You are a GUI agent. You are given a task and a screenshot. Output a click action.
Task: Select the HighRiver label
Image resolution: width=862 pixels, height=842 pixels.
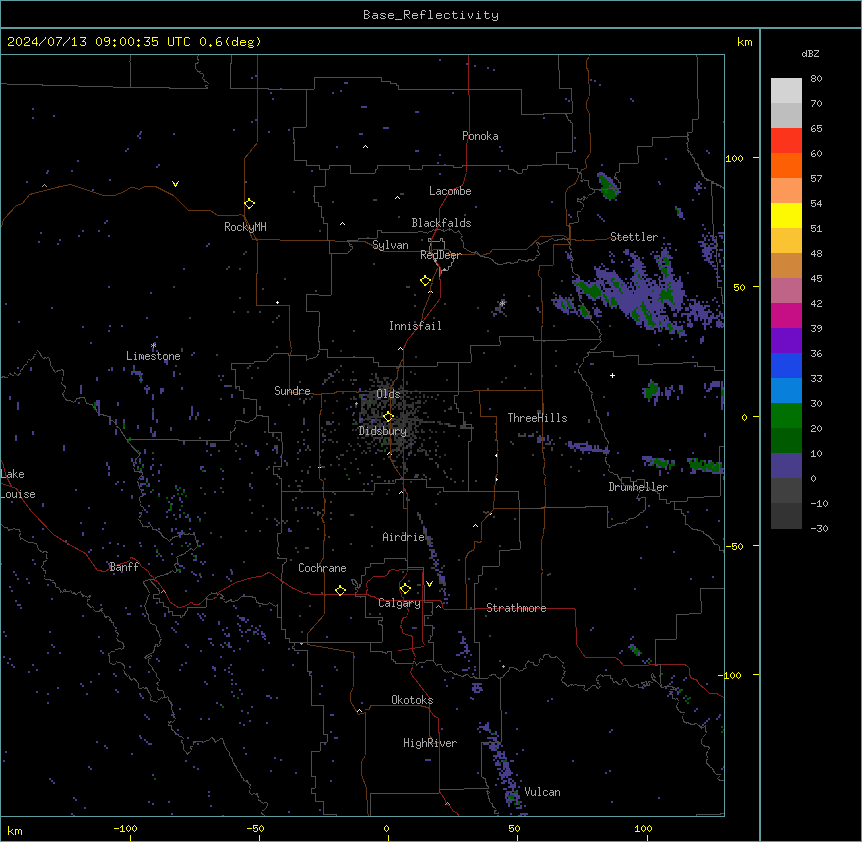point(430,743)
